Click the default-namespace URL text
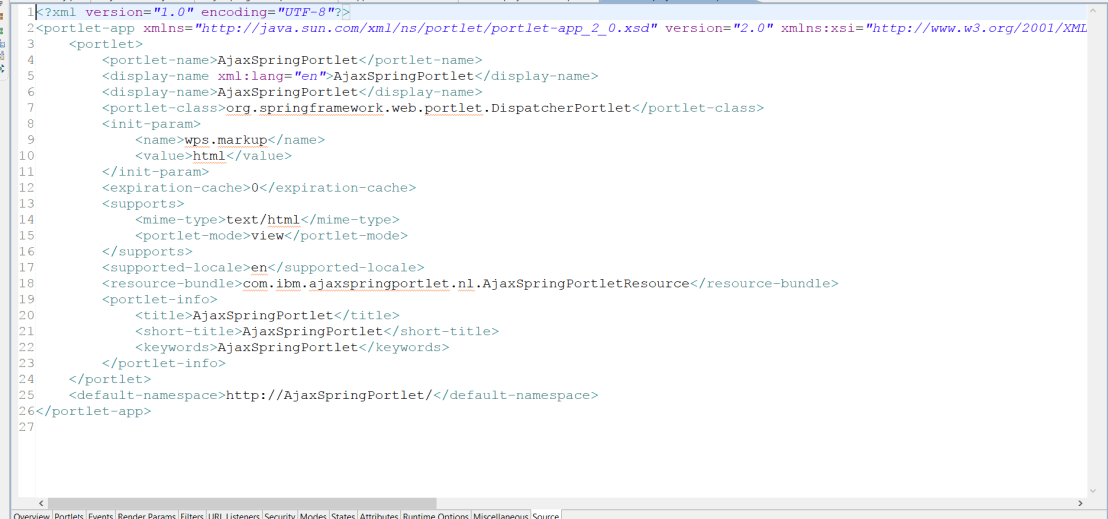Viewport: 1108px width, 519px height. point(329,396)
